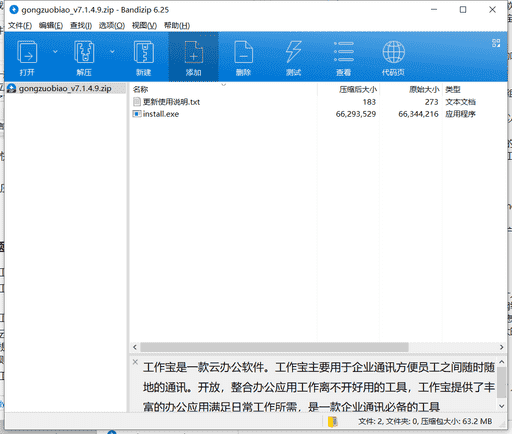Open the 编辑(E) menu
Screen dimensions: 512x434
[51, 26]
